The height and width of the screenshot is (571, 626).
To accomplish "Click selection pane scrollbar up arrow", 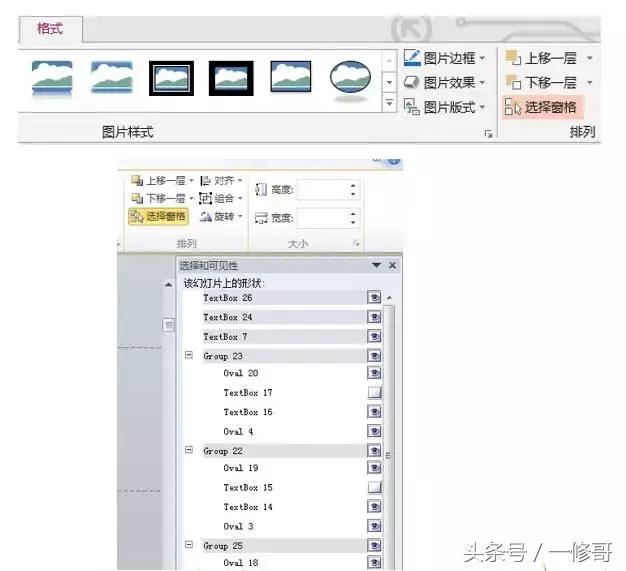I will coord(389,298).
